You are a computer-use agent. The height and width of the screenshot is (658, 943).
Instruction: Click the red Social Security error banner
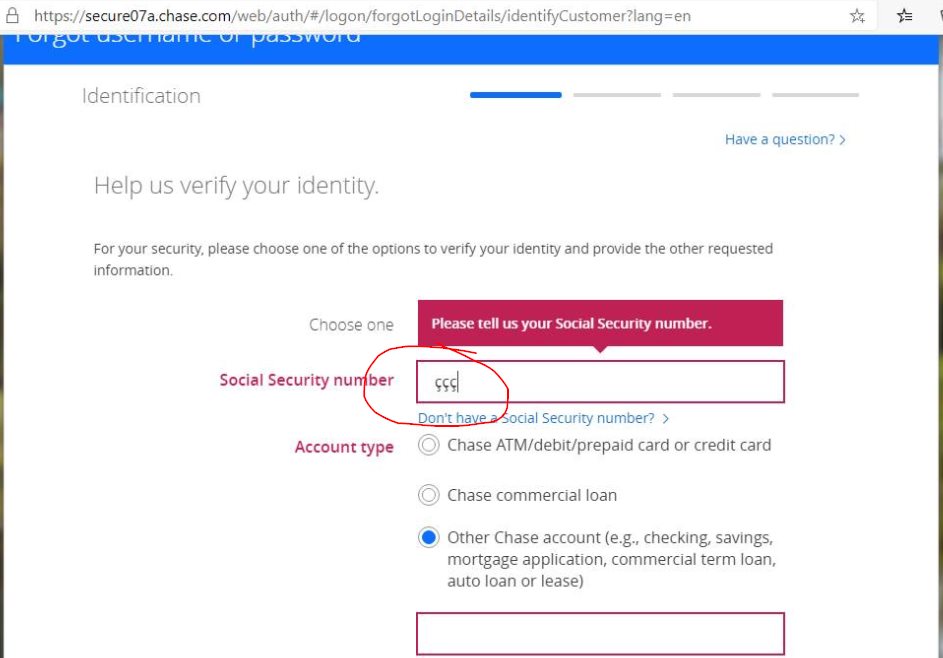[600, 322]
